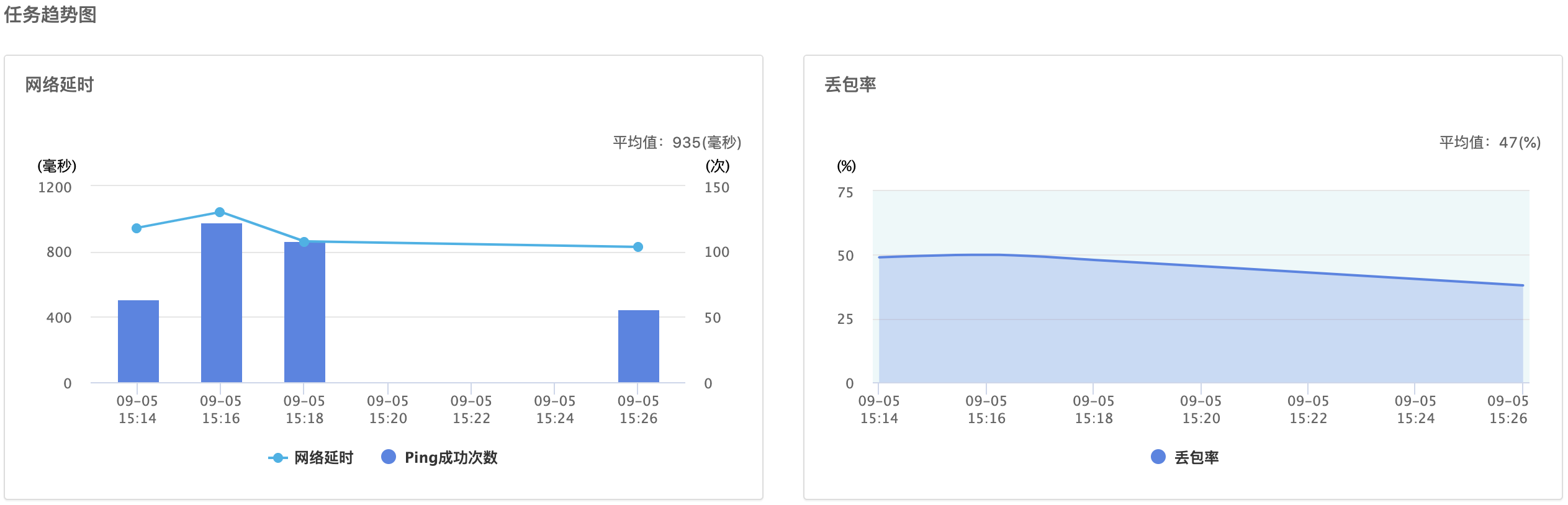Viewport: 1568px width, 505px height.
Task: Toggle the 丢包率 legend entry
Action: click(1184, 458)
